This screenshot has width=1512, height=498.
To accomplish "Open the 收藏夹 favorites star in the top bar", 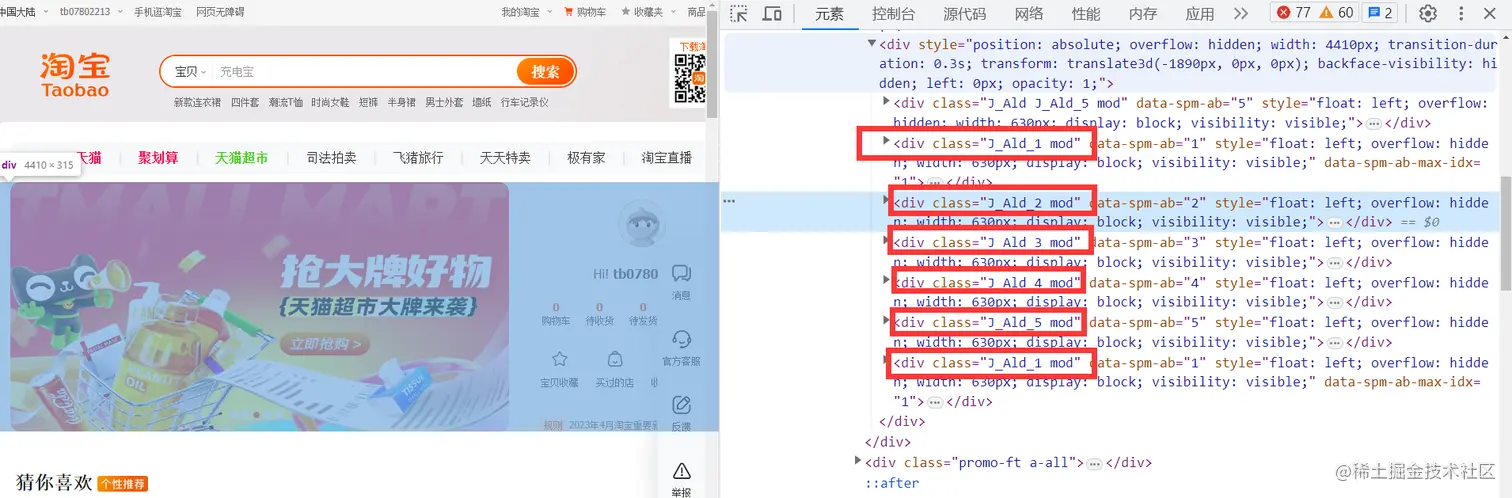I will pos(641,12).
